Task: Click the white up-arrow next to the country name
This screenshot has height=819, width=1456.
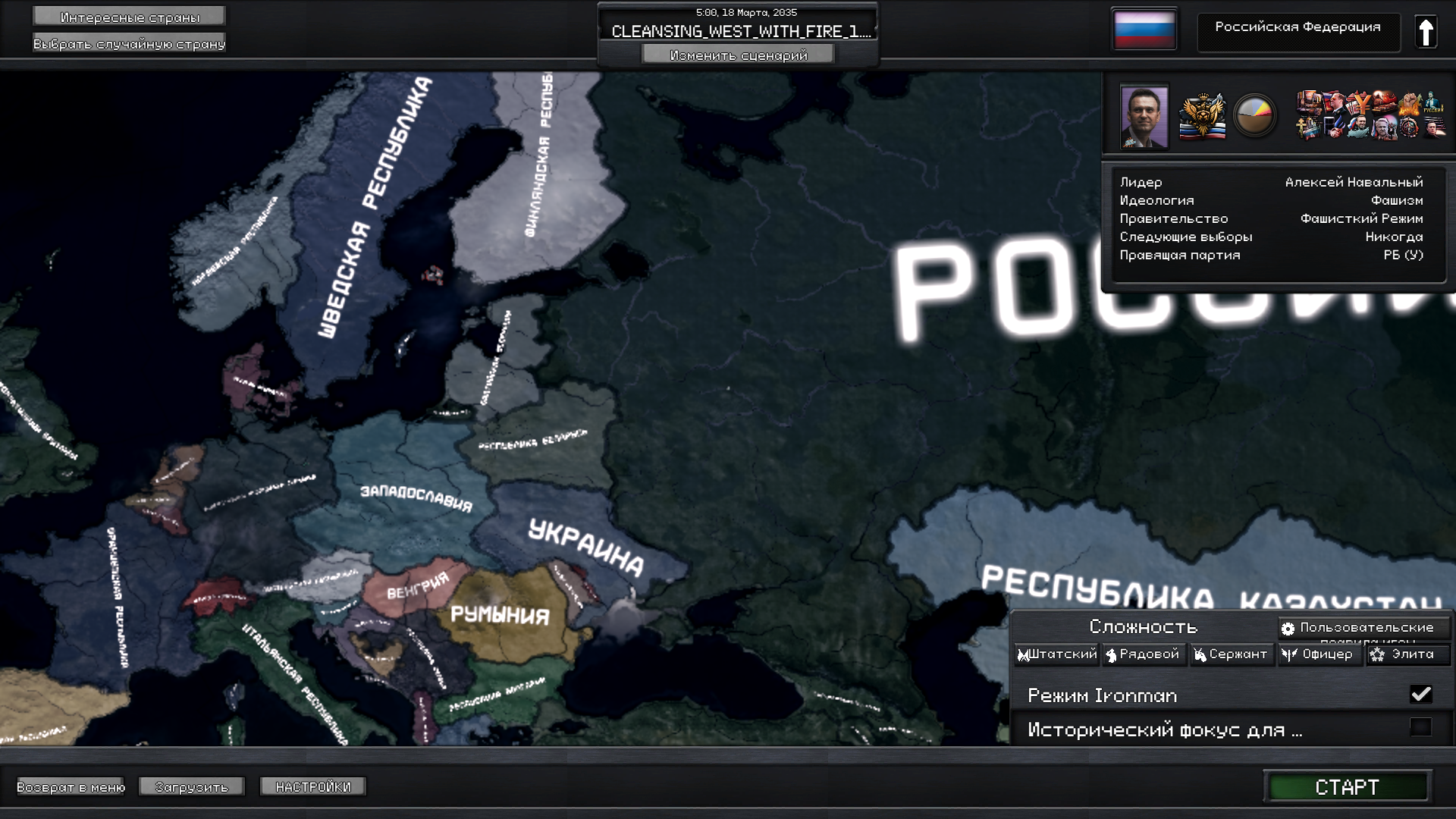Action: pyautogui.click(x=1426, y=32)
